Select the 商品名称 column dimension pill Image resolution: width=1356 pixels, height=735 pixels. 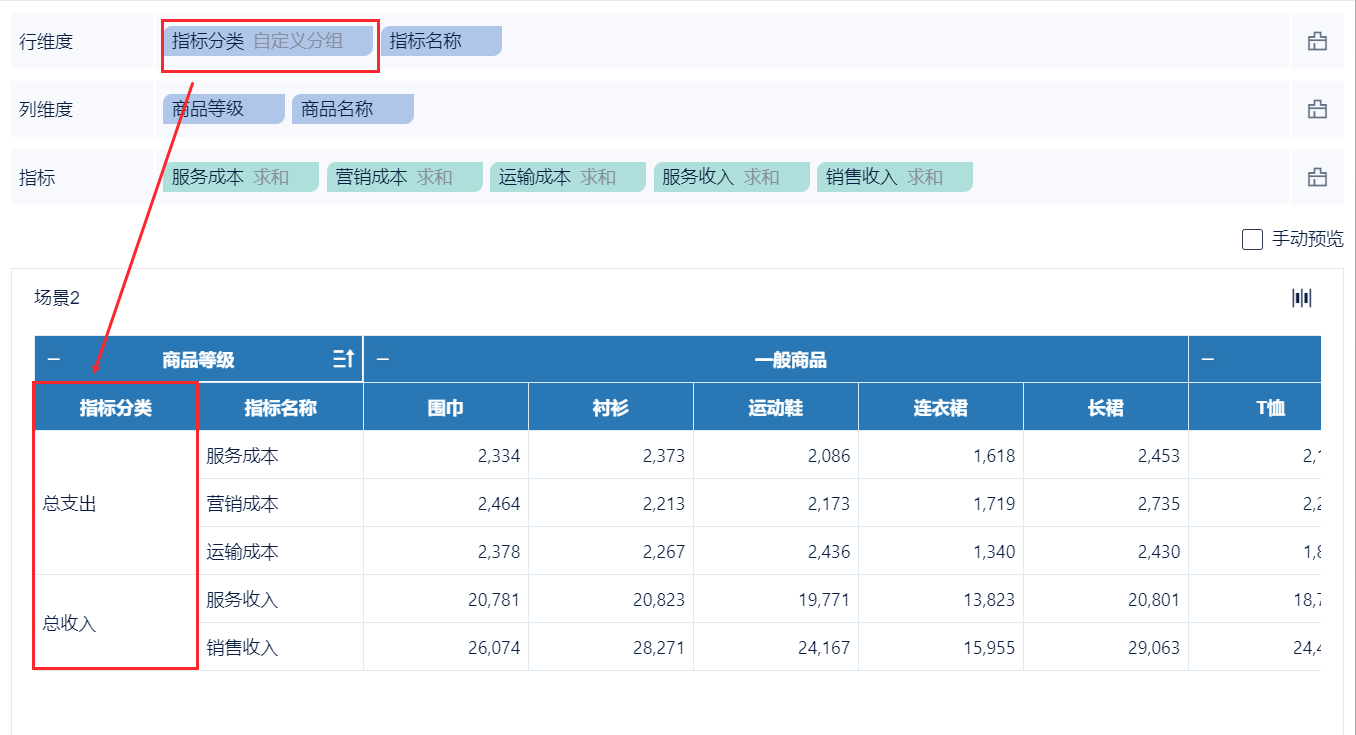tap(352, 109)
